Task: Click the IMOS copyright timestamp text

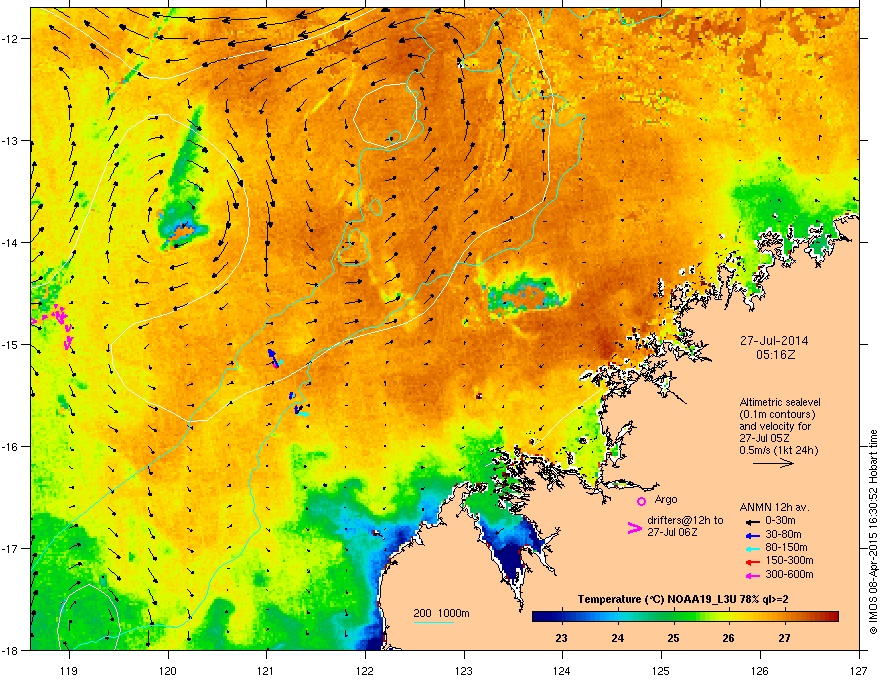Action: tap(873, 532)
